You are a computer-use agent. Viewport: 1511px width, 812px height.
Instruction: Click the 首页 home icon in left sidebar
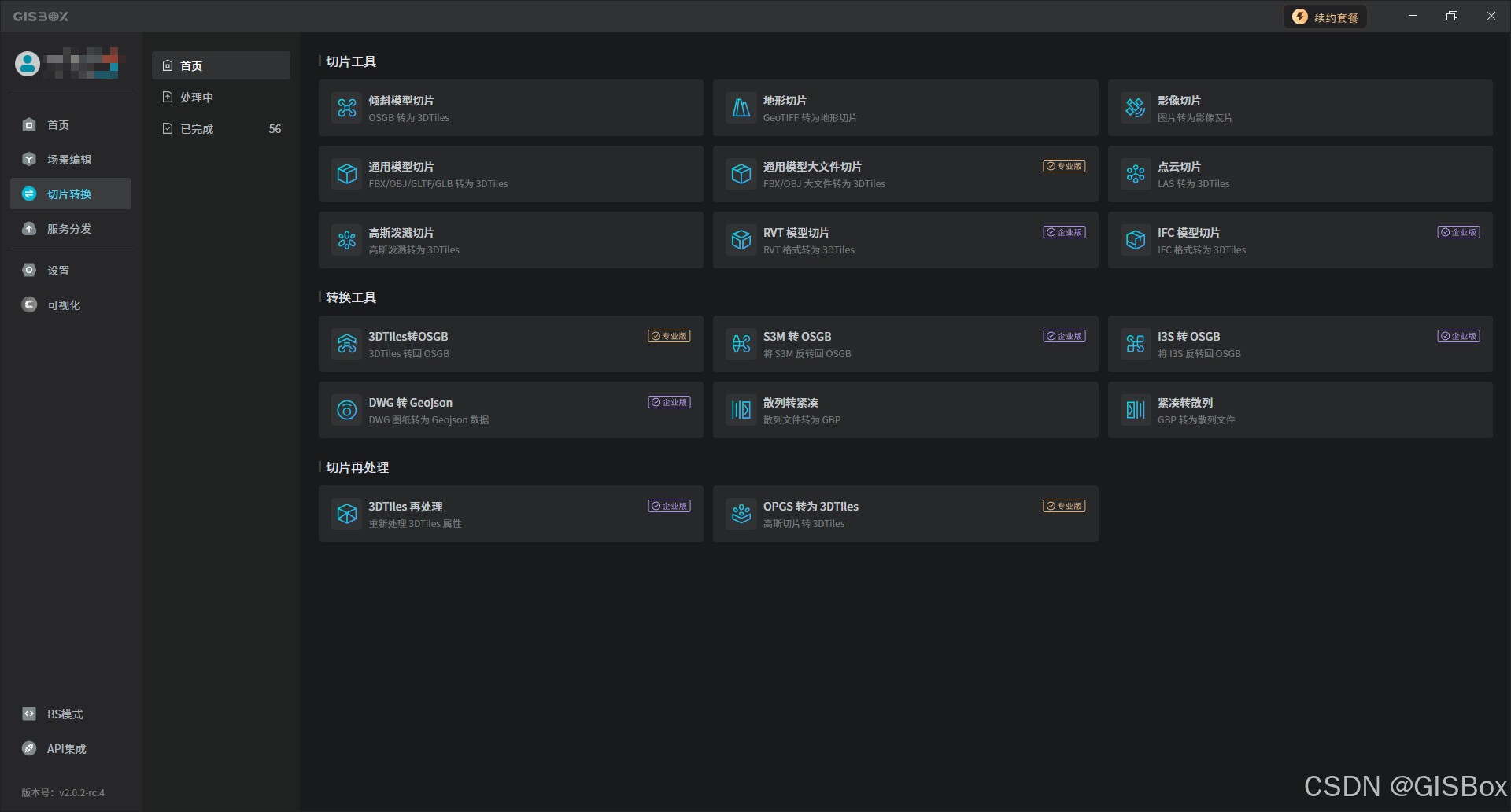29,124
